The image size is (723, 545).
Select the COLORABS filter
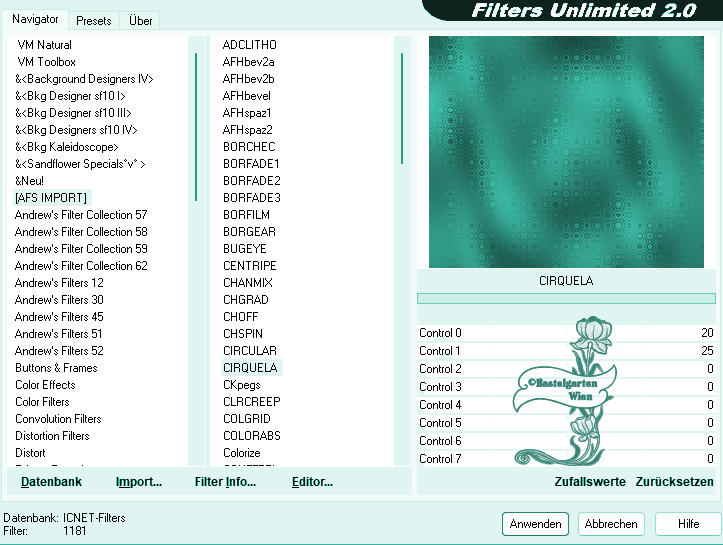pos(251,436)
